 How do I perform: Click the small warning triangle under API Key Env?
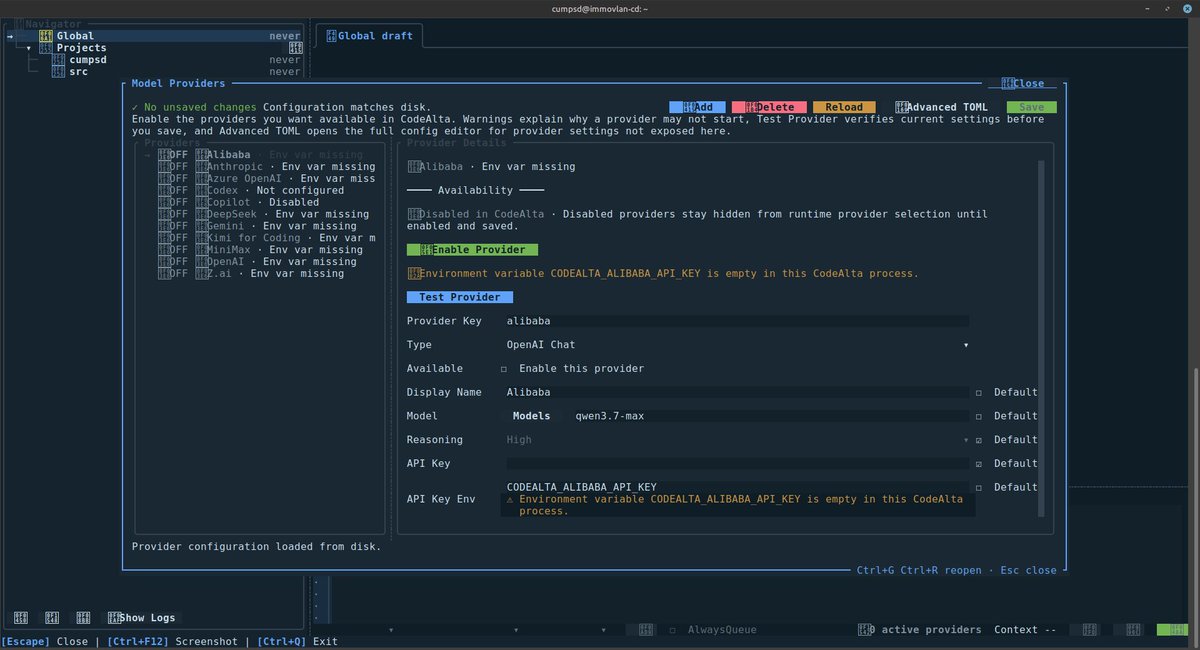coord(510,498)
